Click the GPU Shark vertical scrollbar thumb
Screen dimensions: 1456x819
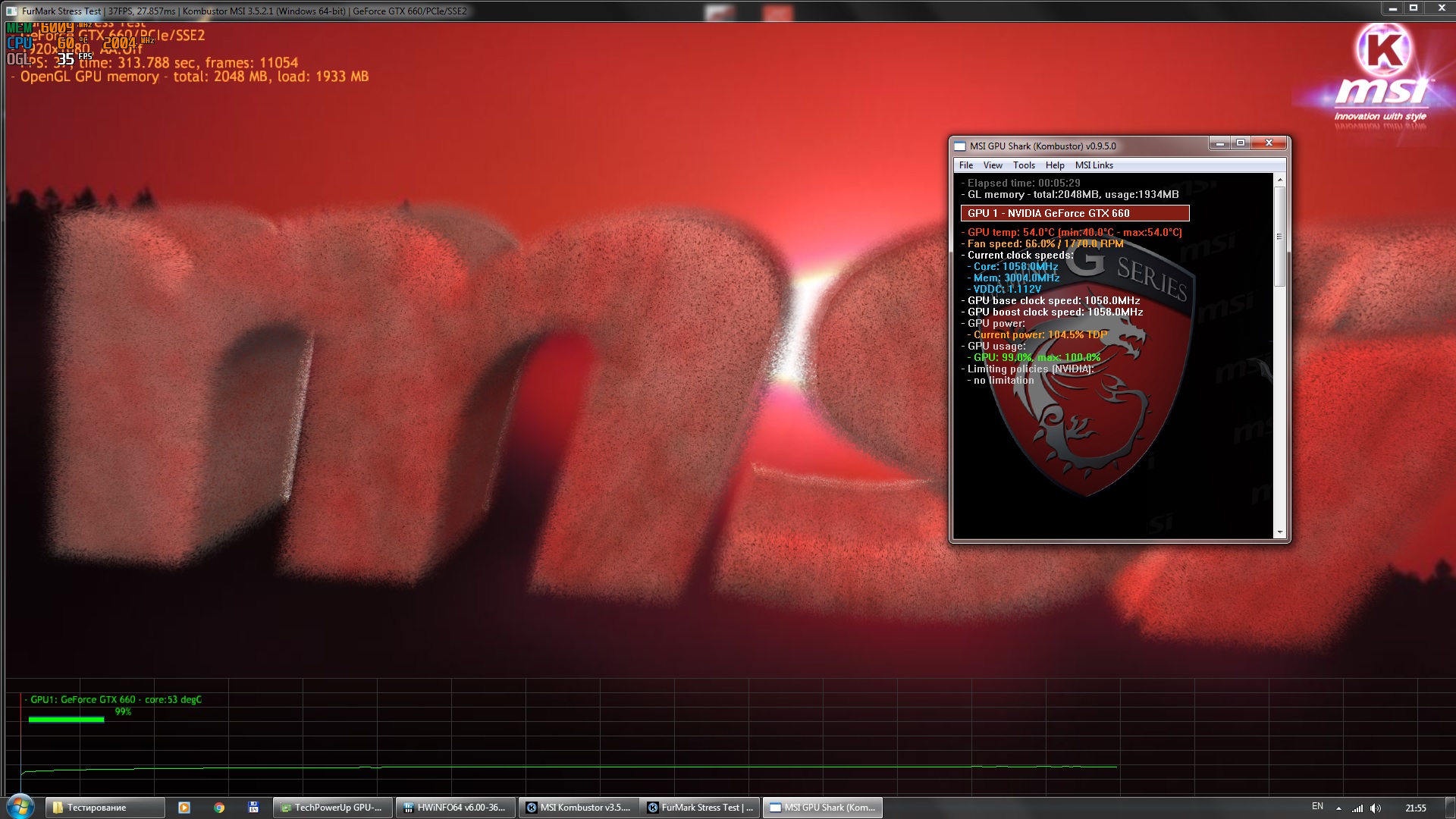coord(1279,237)
